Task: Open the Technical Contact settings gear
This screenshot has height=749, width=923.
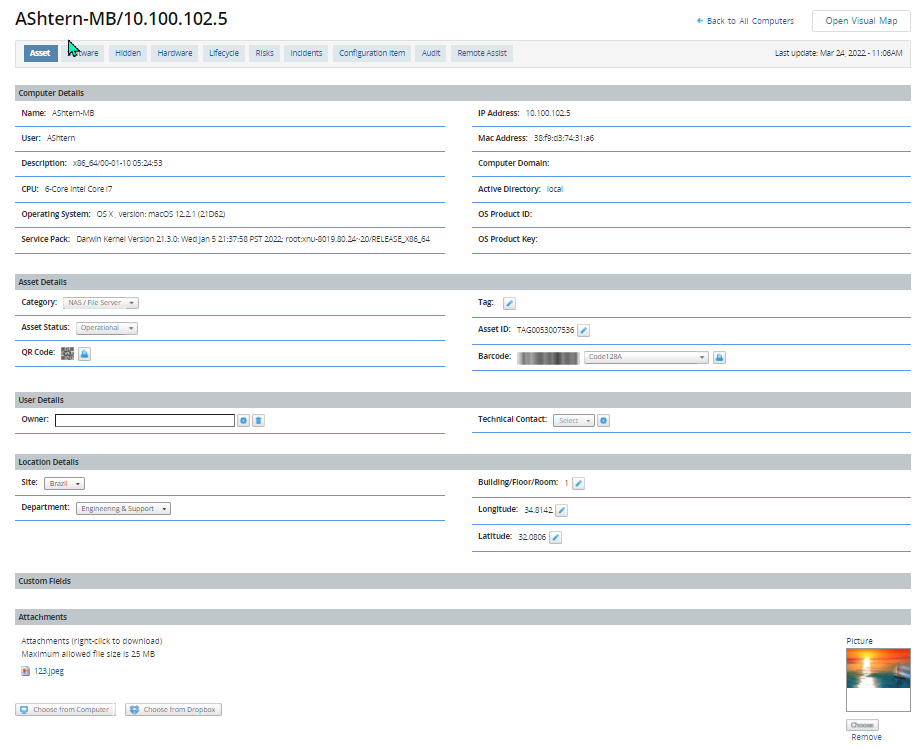Action: click(604, 421)
